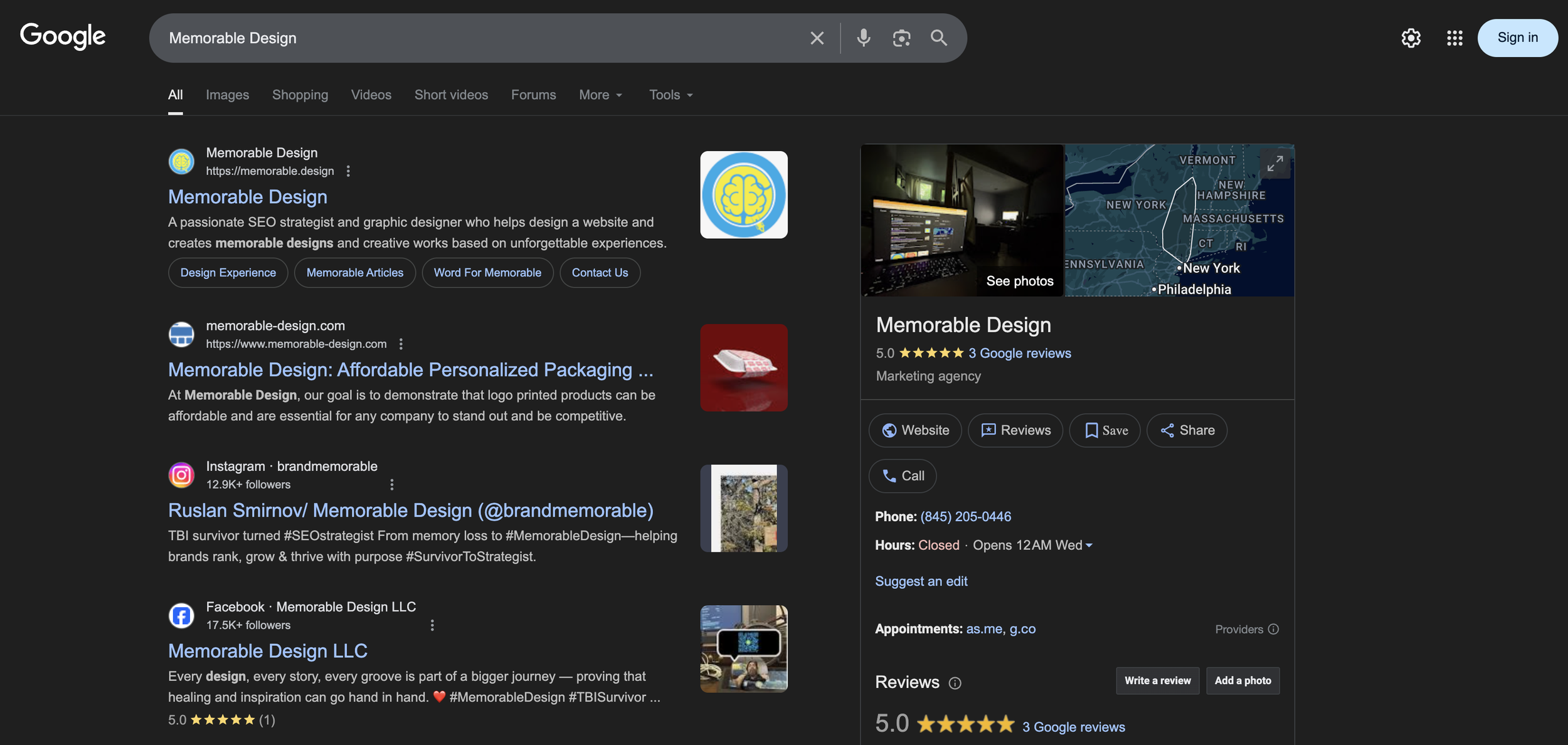The image size is (1568, 745).
Task: Click the info icon next to Reviews
Action: pyautogui.click(x=955, y=683)
